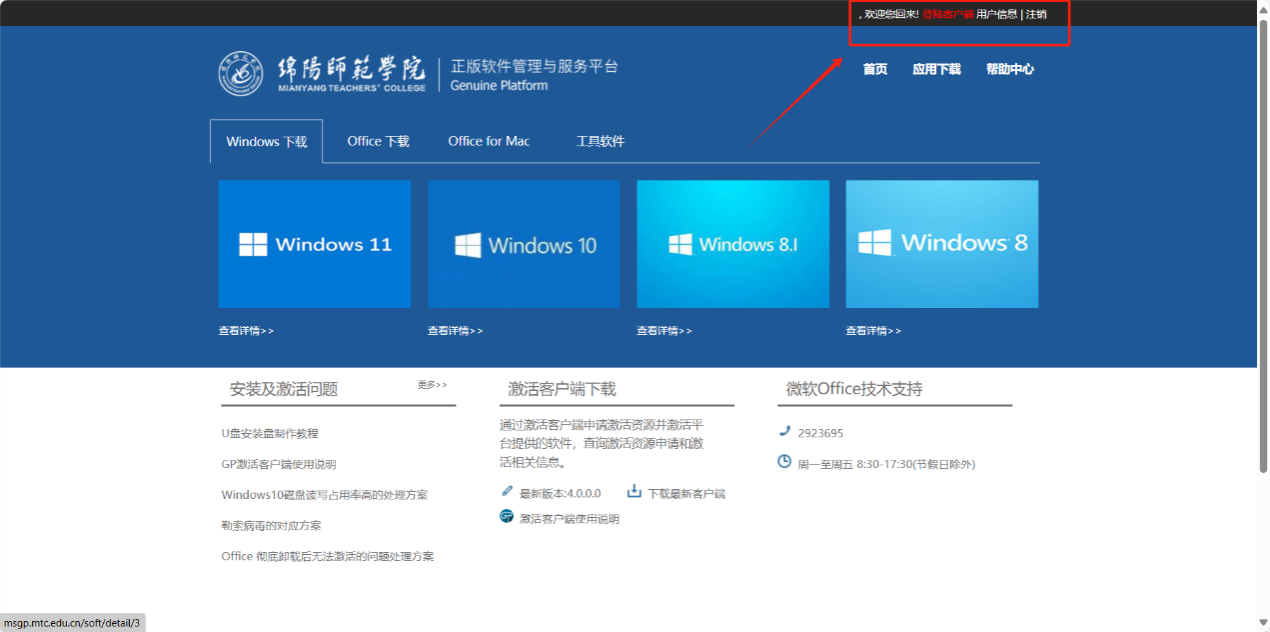The height and width of the screenshot is (632, 1270).
Task: Open the Office 彻底卸载后无法激活的问题处理方案 article
Action: tap(328, 556)
